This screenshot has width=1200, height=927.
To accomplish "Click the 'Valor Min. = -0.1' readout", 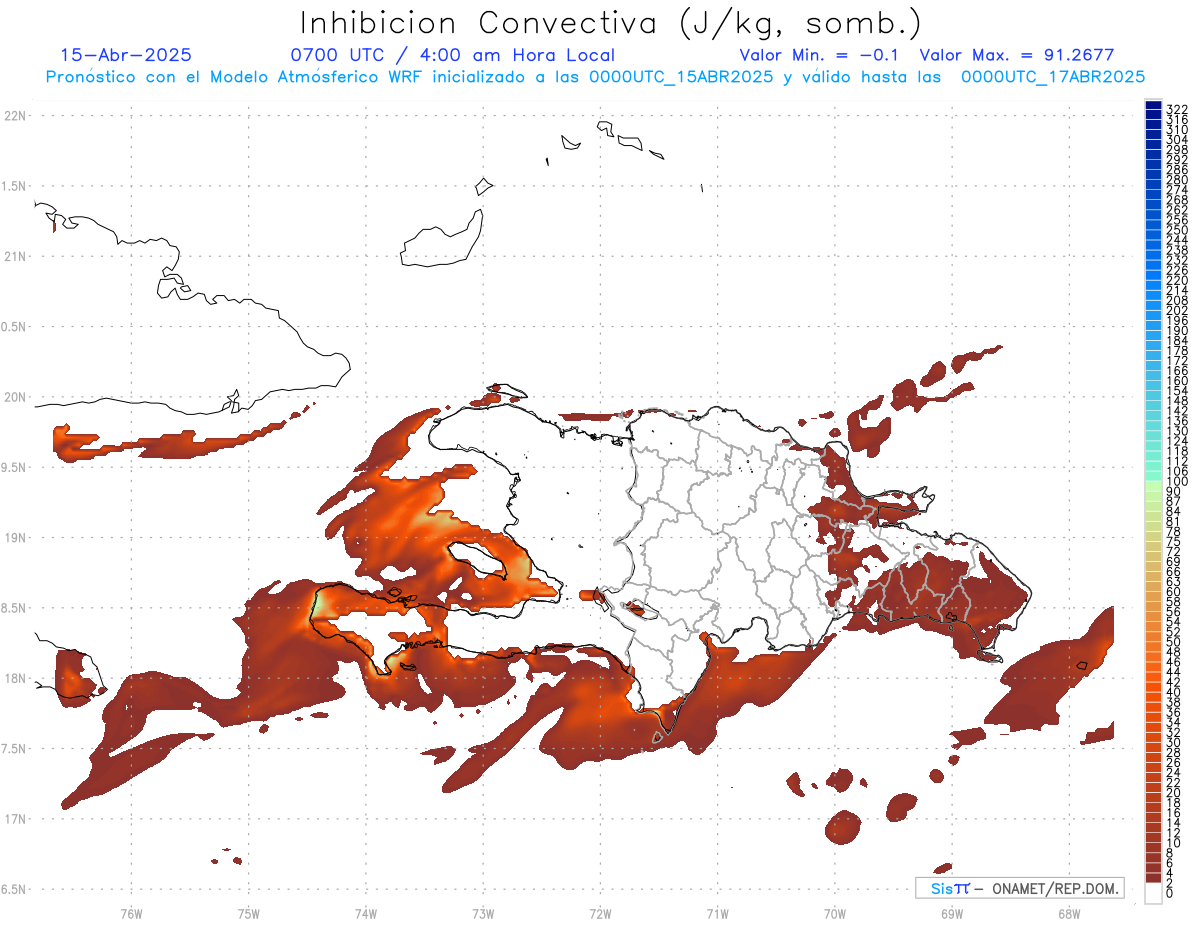I will (x=819, y=55).
